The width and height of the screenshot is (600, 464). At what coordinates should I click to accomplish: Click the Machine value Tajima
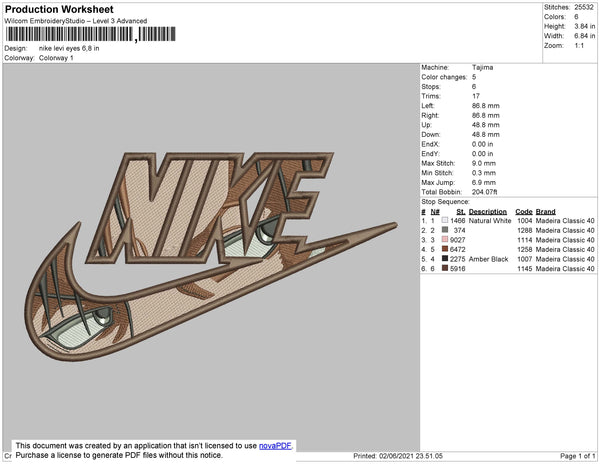[x=483, y=67]
